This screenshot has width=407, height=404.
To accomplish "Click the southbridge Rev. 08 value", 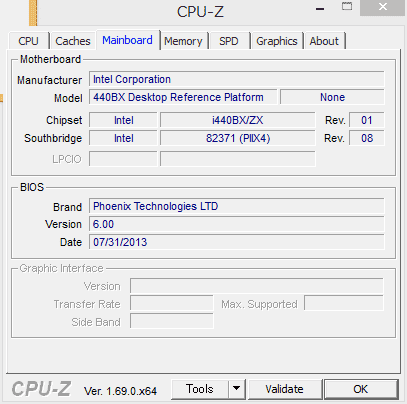I will (x=367, y=138).
